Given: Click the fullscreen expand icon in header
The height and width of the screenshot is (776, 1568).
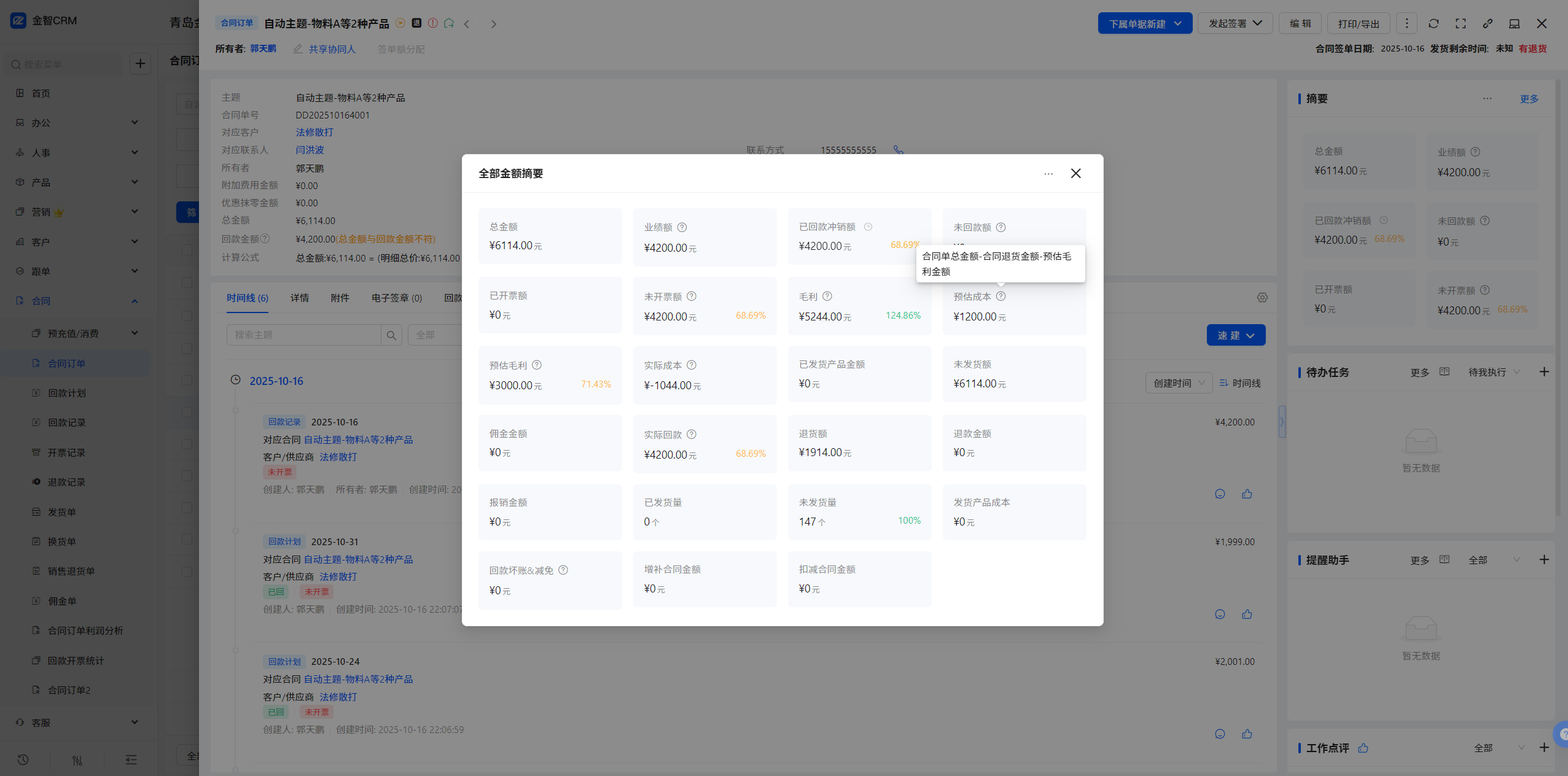Looking at the screenshot, I should pyautogui.click(x=1461, y=24).
